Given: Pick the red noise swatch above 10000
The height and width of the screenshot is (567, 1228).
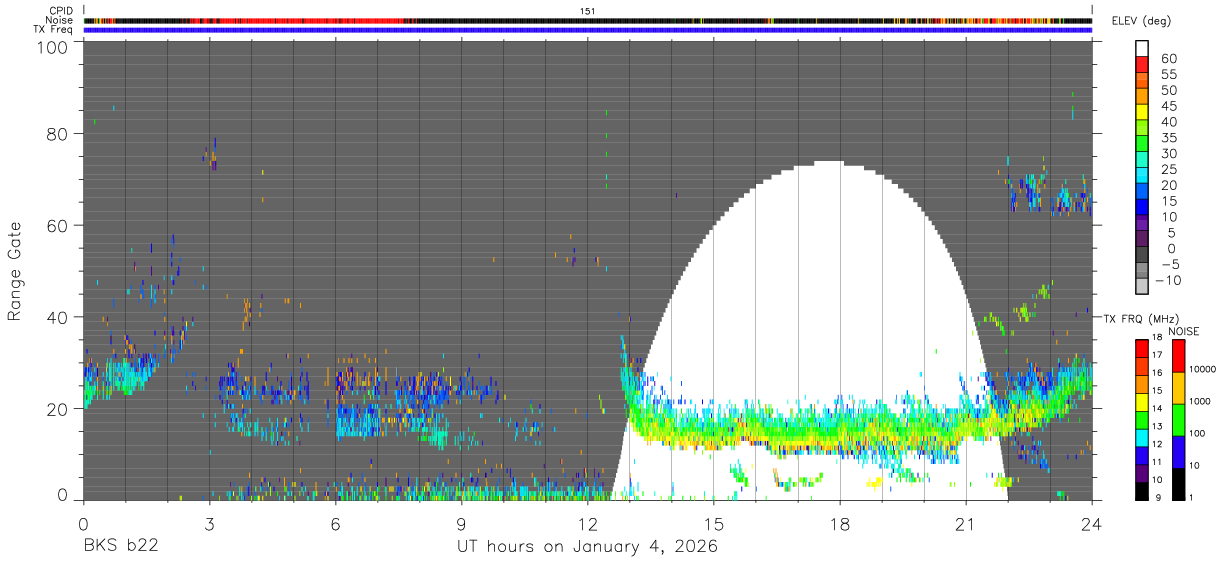Looking at the screenshot, I should 1177,355.
